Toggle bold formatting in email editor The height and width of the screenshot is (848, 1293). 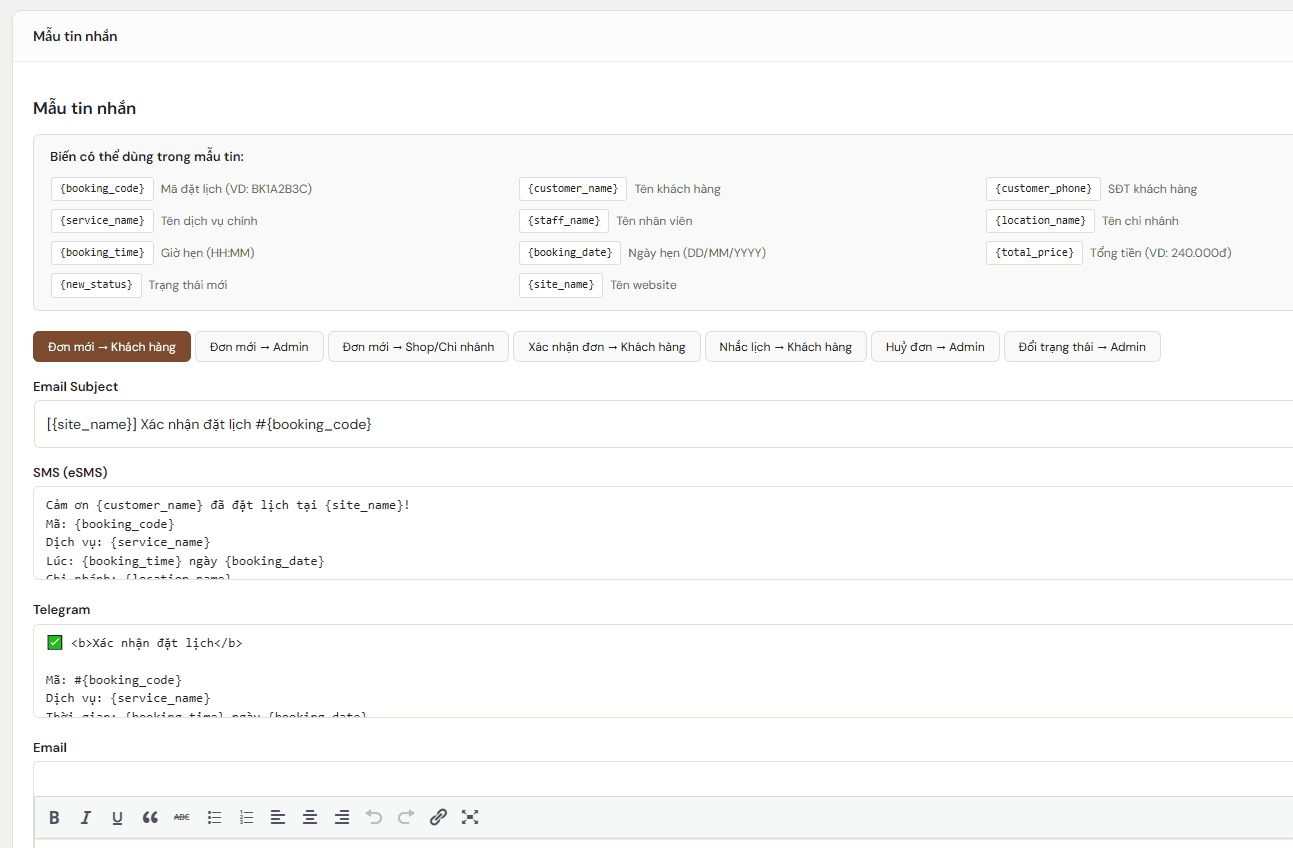(54, 817)
